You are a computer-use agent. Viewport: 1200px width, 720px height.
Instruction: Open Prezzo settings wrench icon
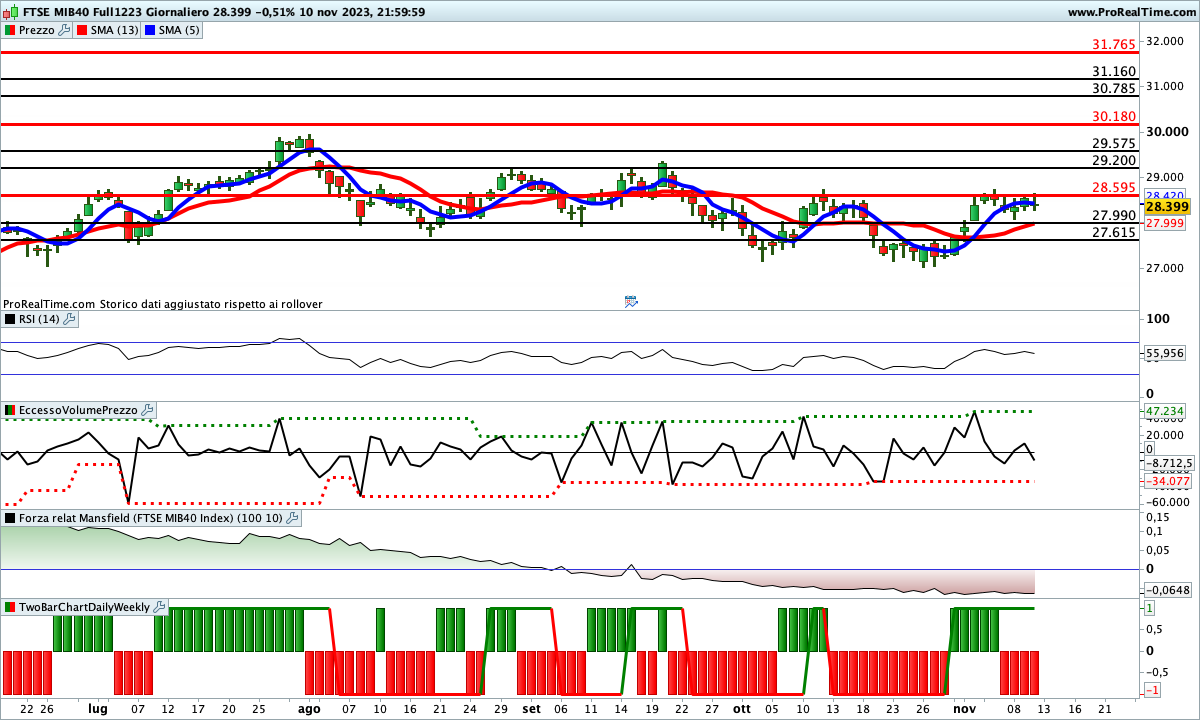pyautogui.click(x=64, y=30)
